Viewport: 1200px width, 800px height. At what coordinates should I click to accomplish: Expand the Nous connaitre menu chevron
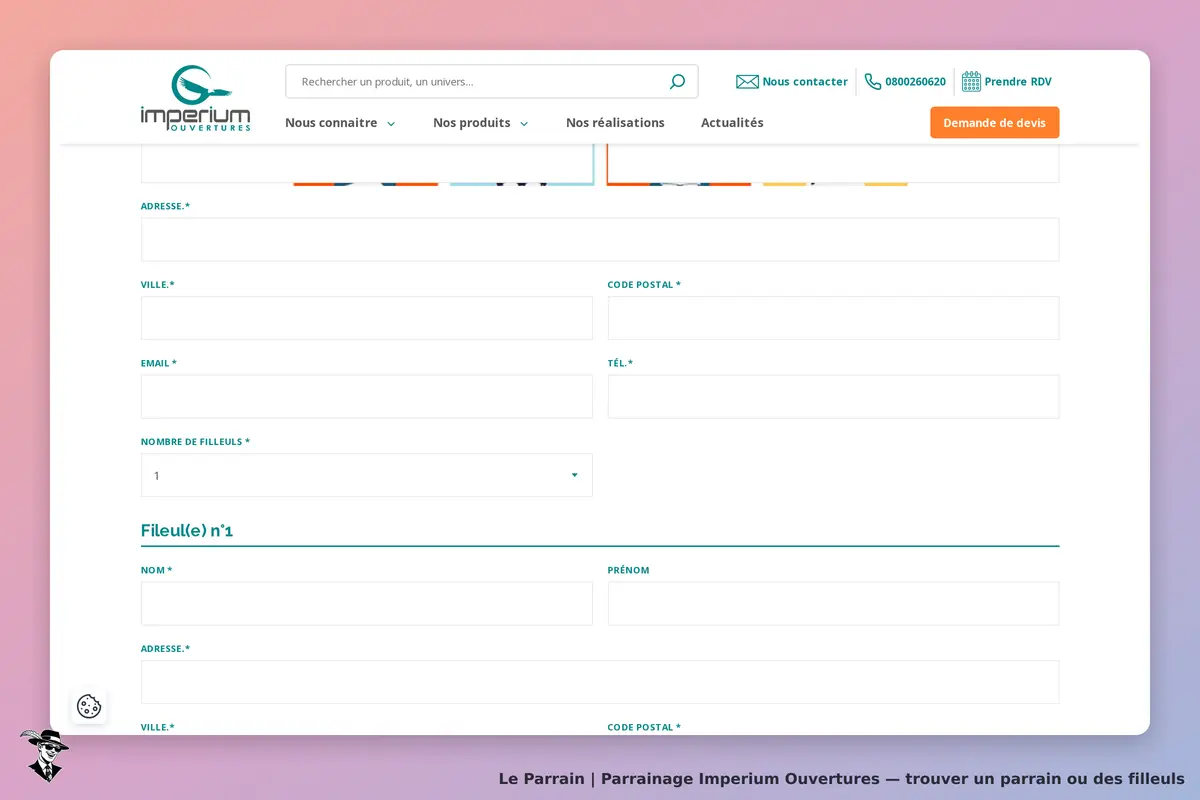pos(391,124)
